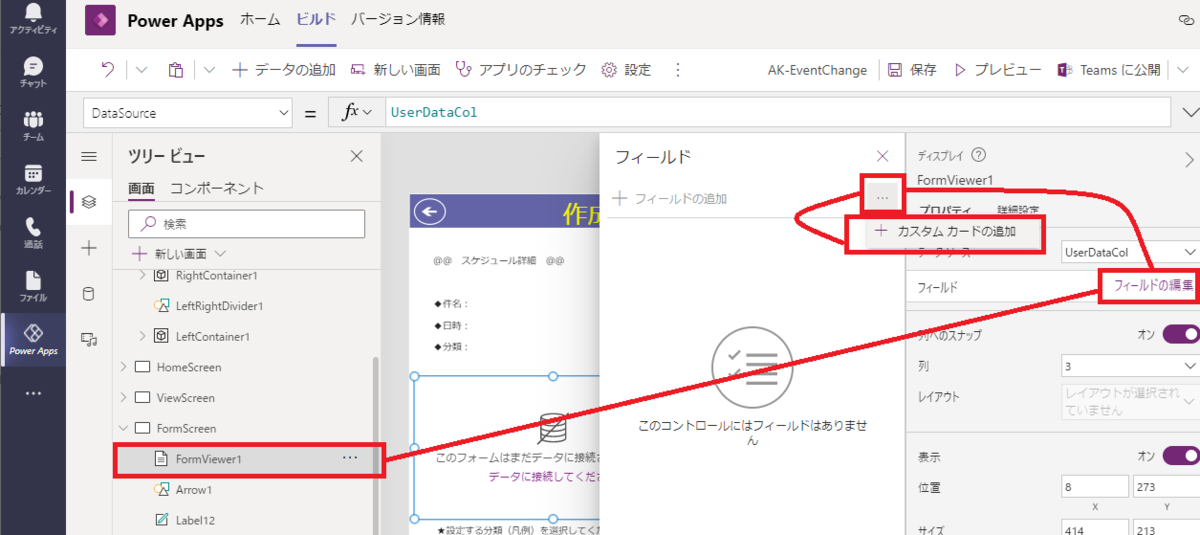
Task: Select the 画面 tab in tree view
Action: 142,188
